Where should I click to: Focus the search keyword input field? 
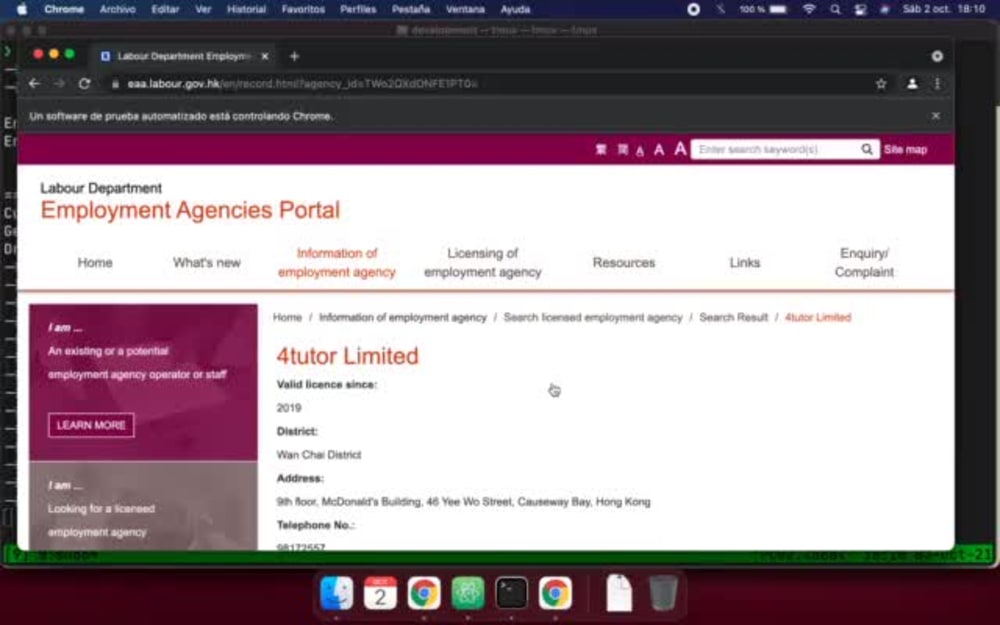coord(775,149)
